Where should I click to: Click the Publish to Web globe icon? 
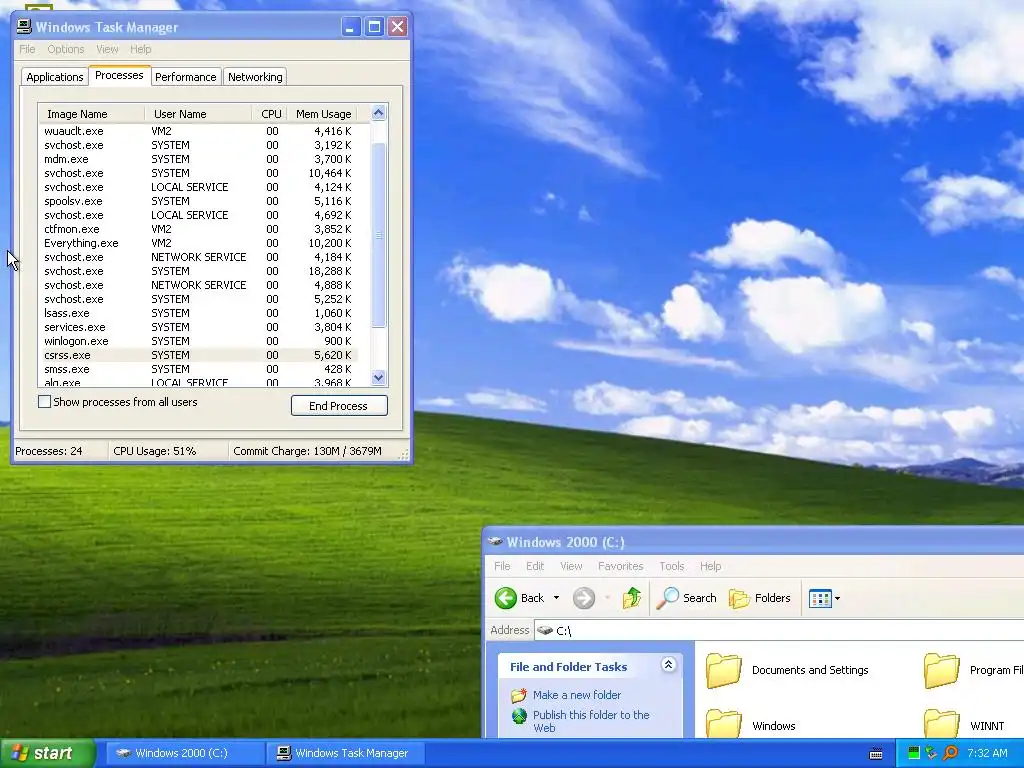click(519, 716)
